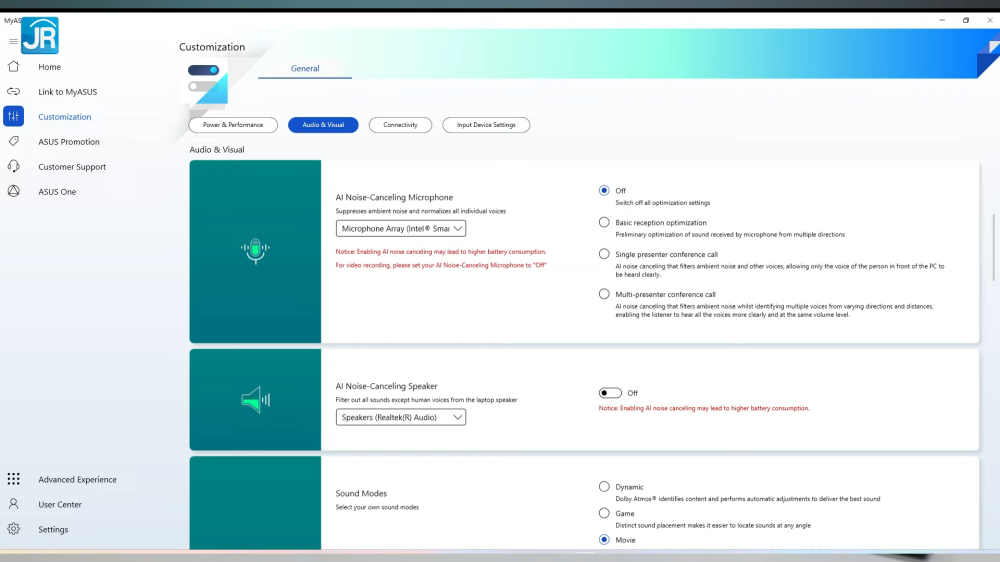Click the Customer Support headset icon
1000x562 pixels.
tap(13, 166)
